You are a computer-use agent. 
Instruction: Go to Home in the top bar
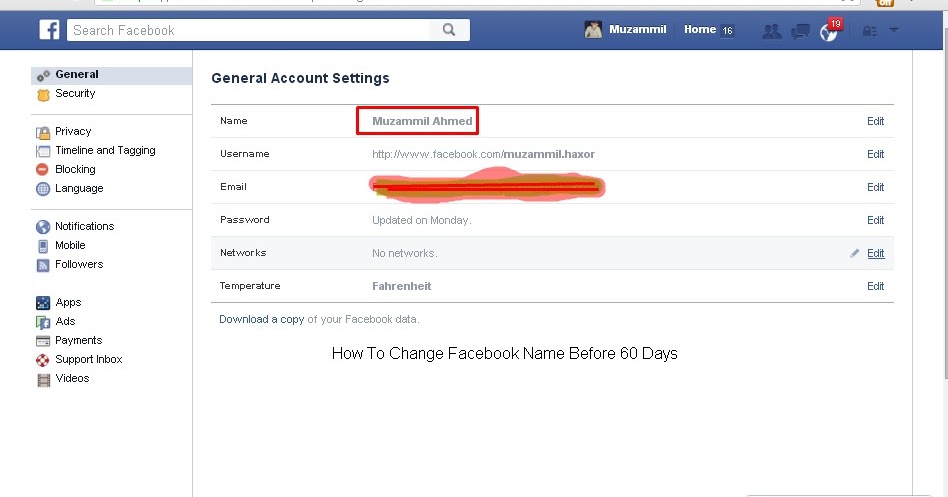[x=700, y=29]
